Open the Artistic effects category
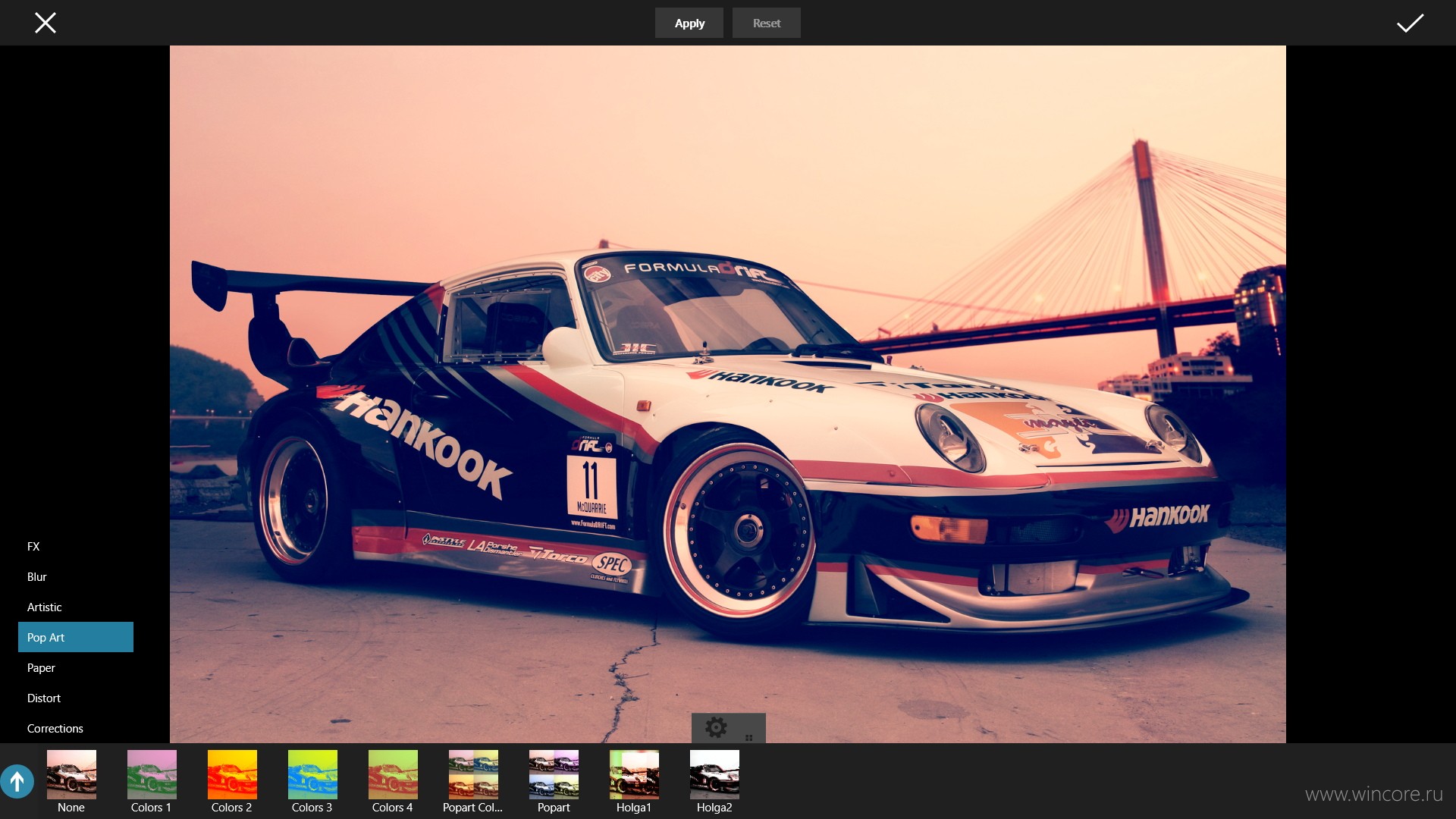 (x=76, y=607)
